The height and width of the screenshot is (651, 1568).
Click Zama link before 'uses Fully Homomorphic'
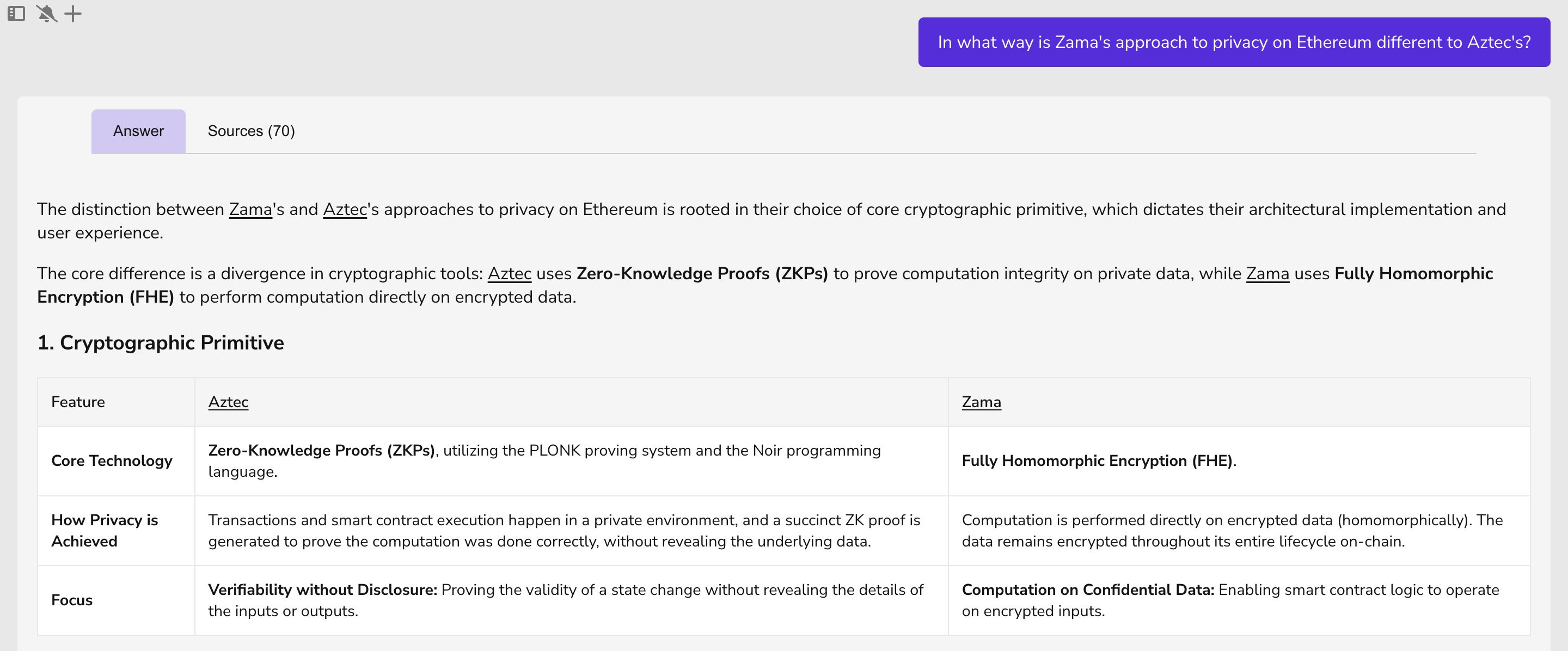[1267, 274]
